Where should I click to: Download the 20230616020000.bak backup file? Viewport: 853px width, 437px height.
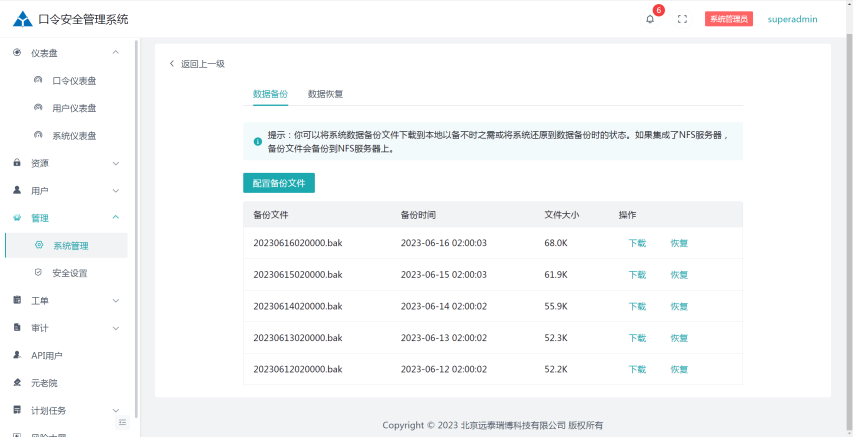637,243
